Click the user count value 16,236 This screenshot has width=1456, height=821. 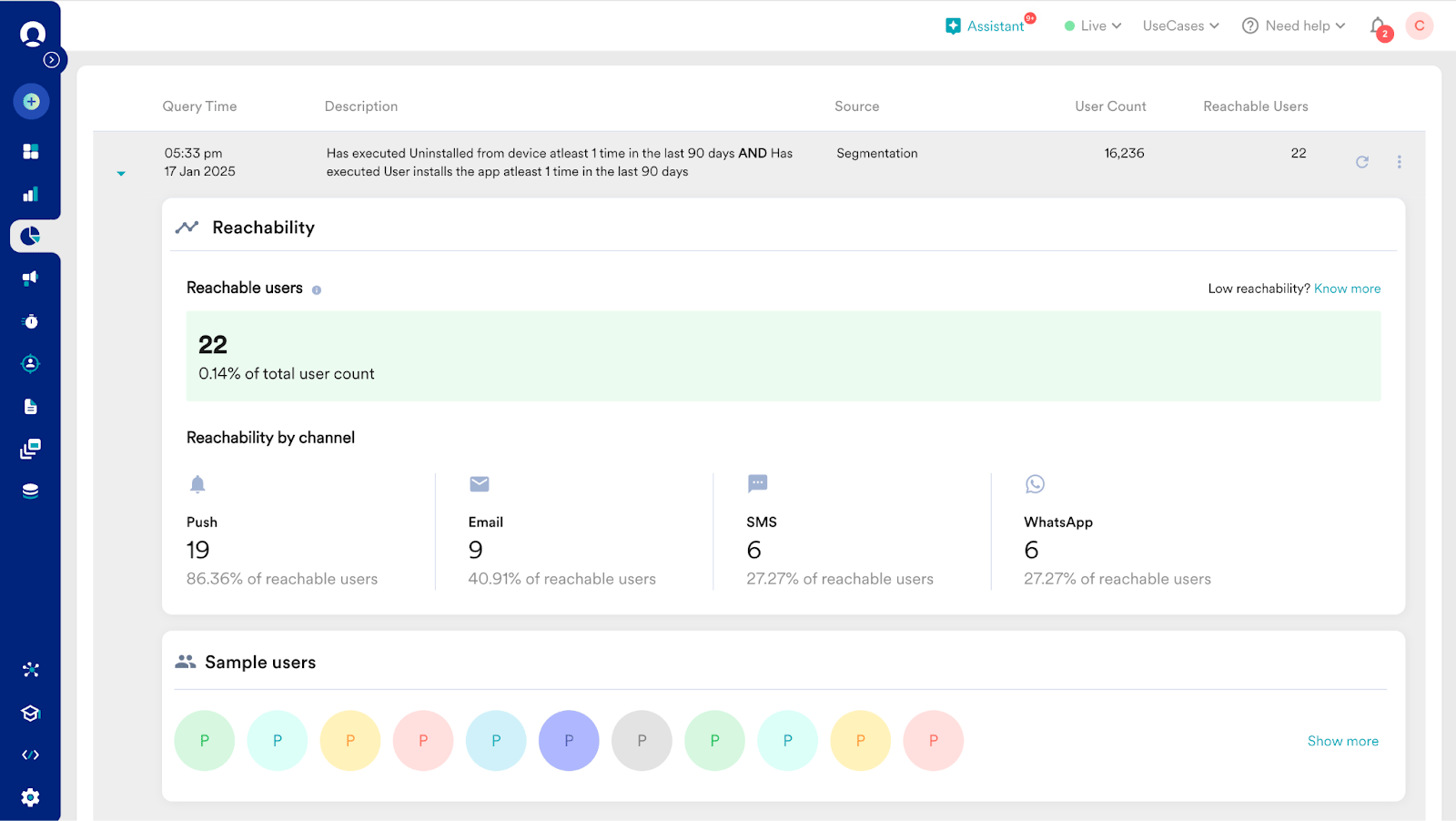(1124, 153)
